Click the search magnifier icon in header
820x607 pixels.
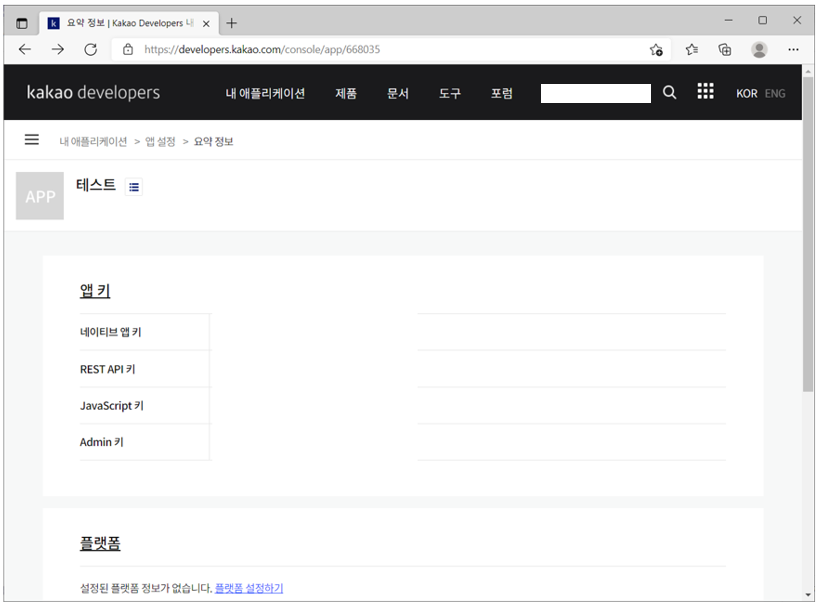click(x=669, y=93)
